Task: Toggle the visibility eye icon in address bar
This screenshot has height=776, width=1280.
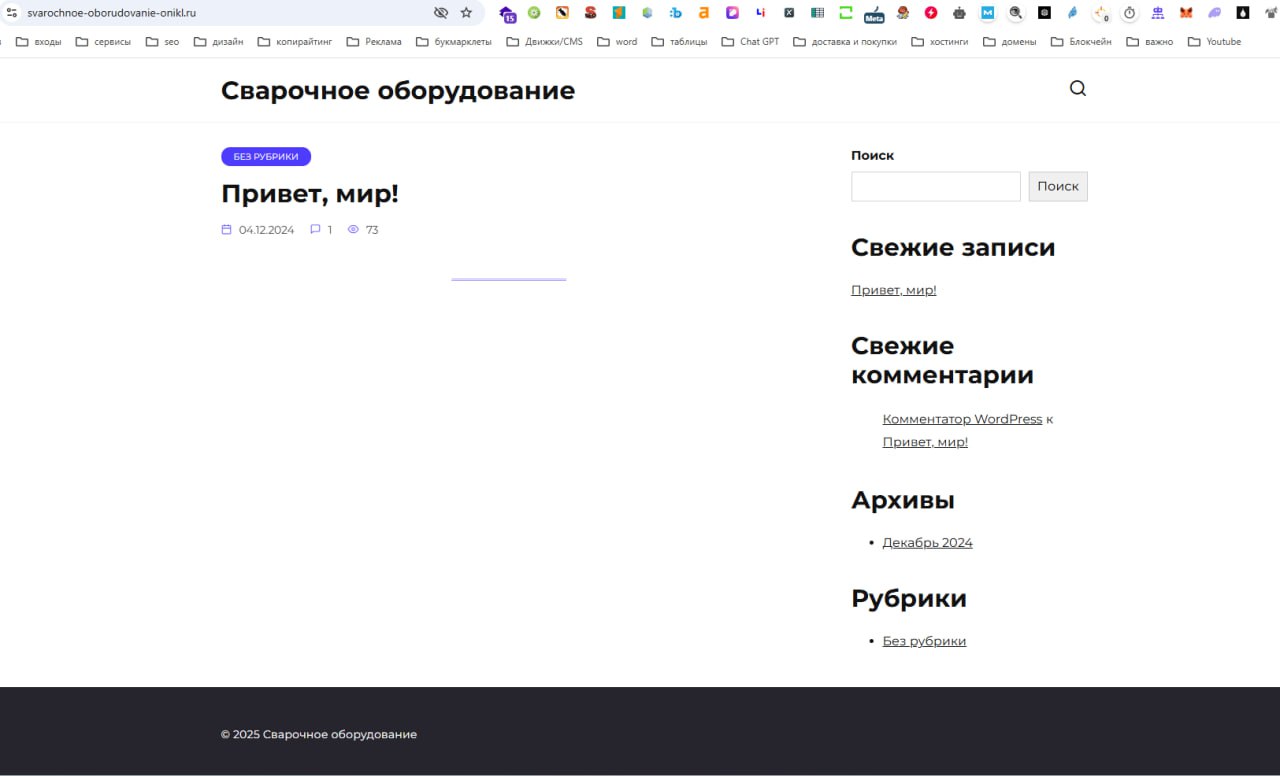Action: 440,13
